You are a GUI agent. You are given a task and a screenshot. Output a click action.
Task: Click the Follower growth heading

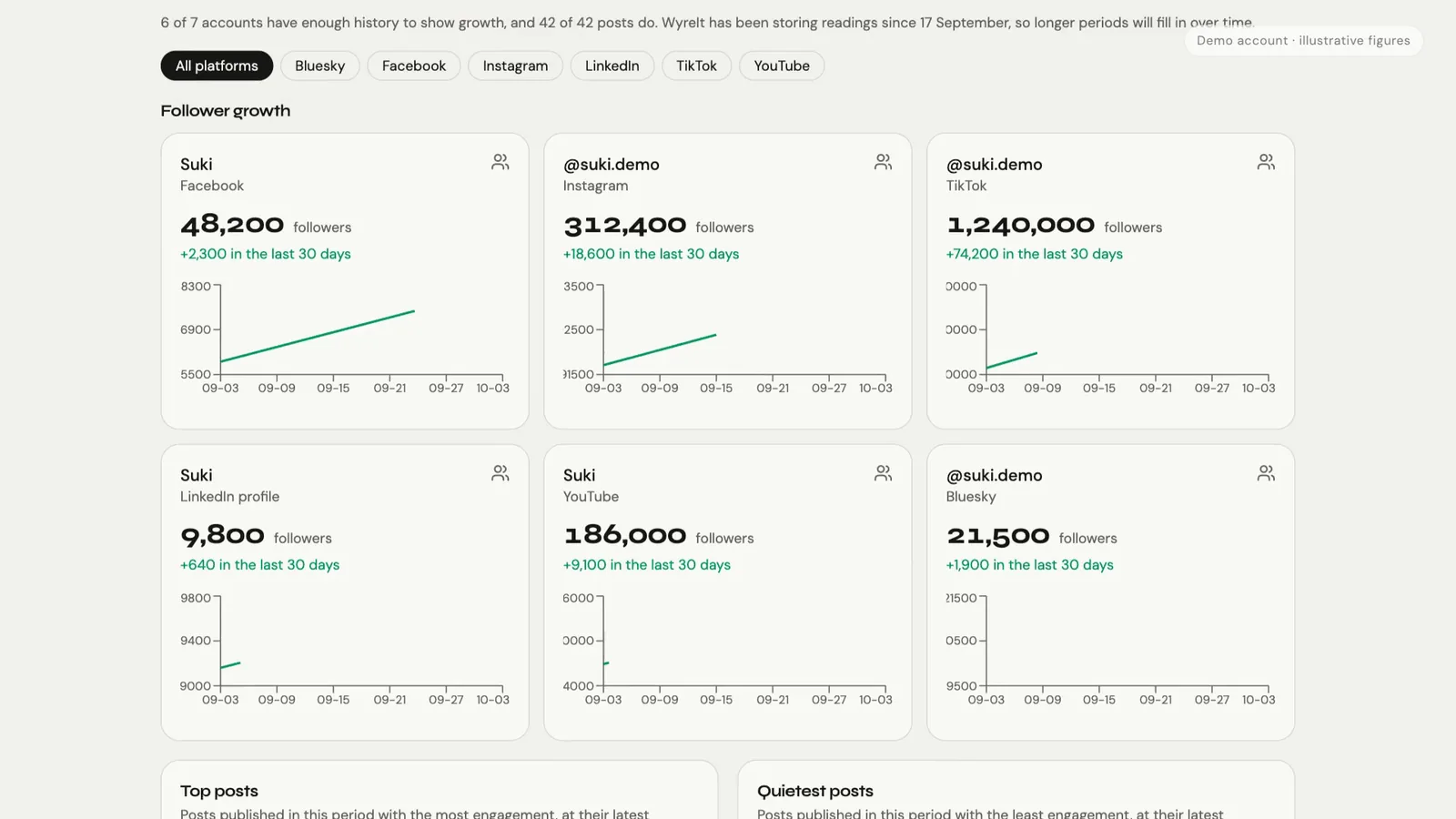coord(226,111)
